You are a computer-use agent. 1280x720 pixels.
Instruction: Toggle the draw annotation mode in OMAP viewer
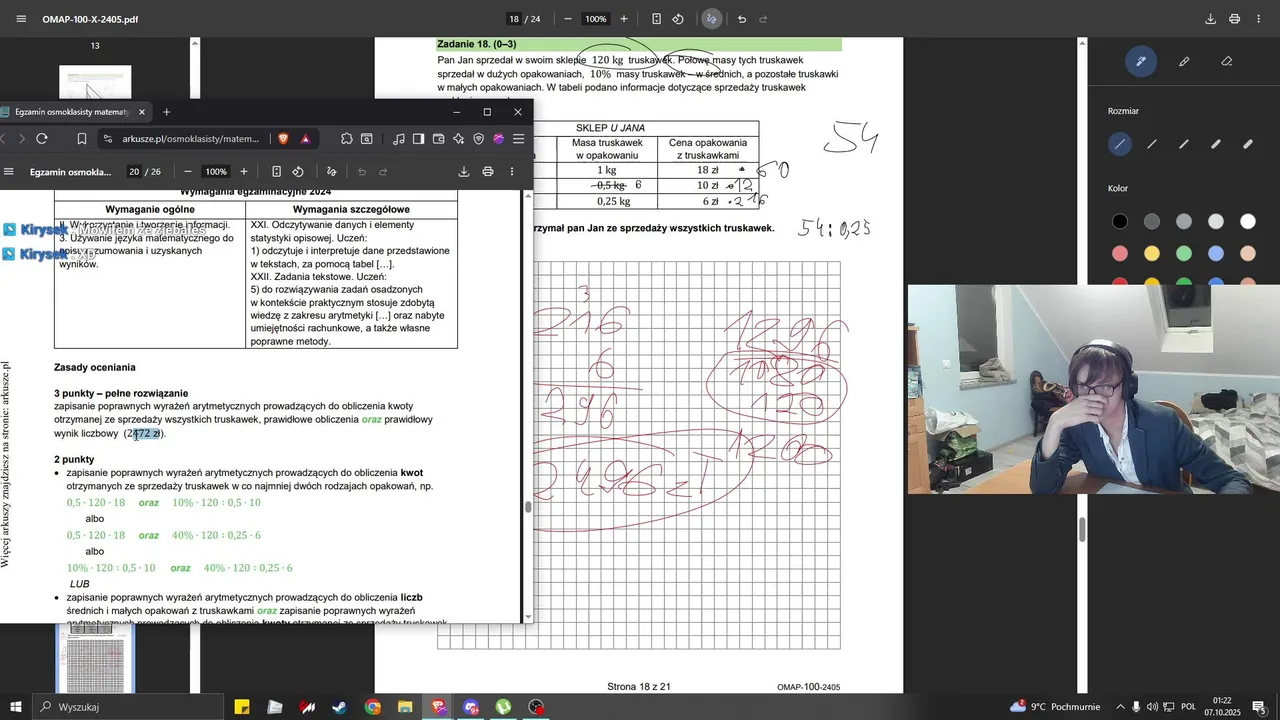point(712,19)
